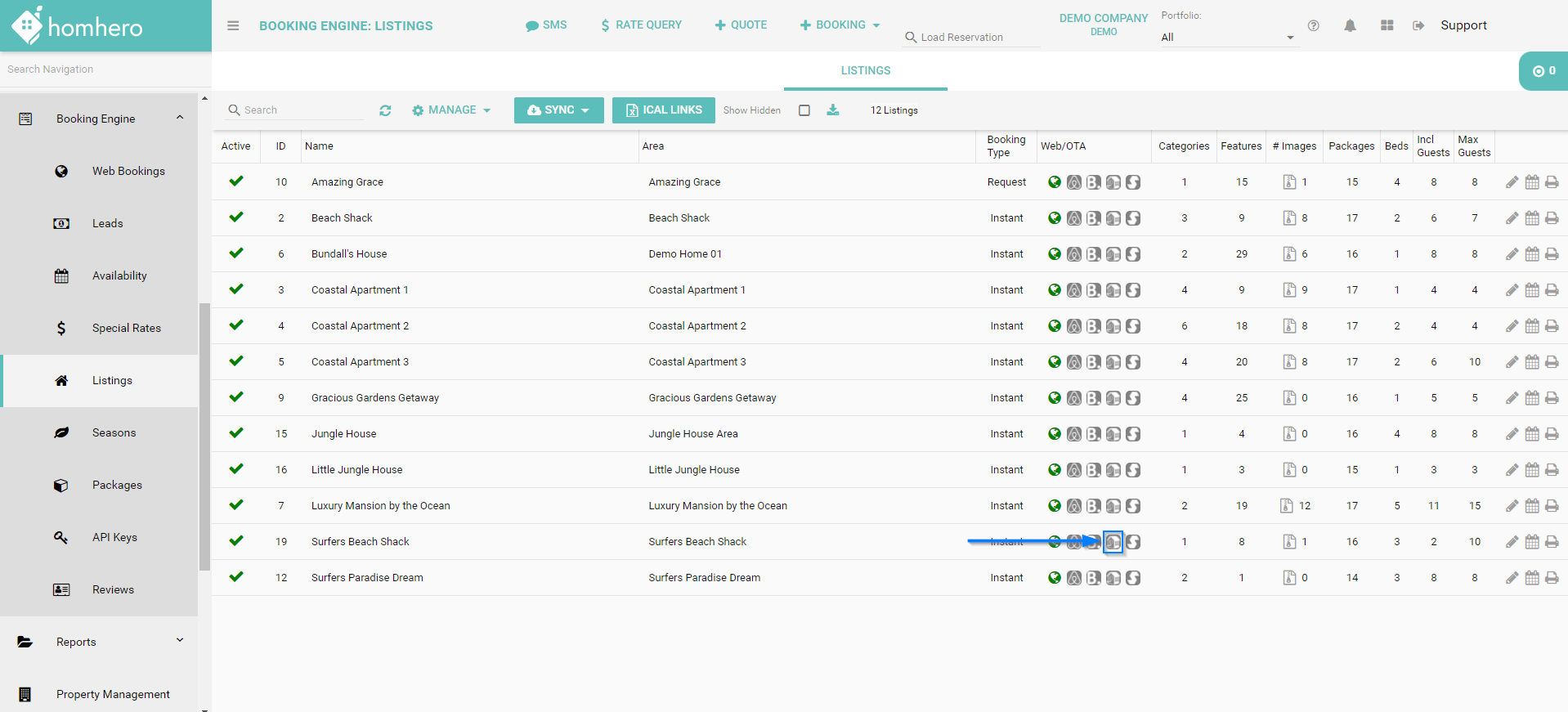Image resolution: width=1568 pixels, height=712 pixels.
Task: Toggle Active checkmark for Little Jungle House
Action: click(236, 469)
